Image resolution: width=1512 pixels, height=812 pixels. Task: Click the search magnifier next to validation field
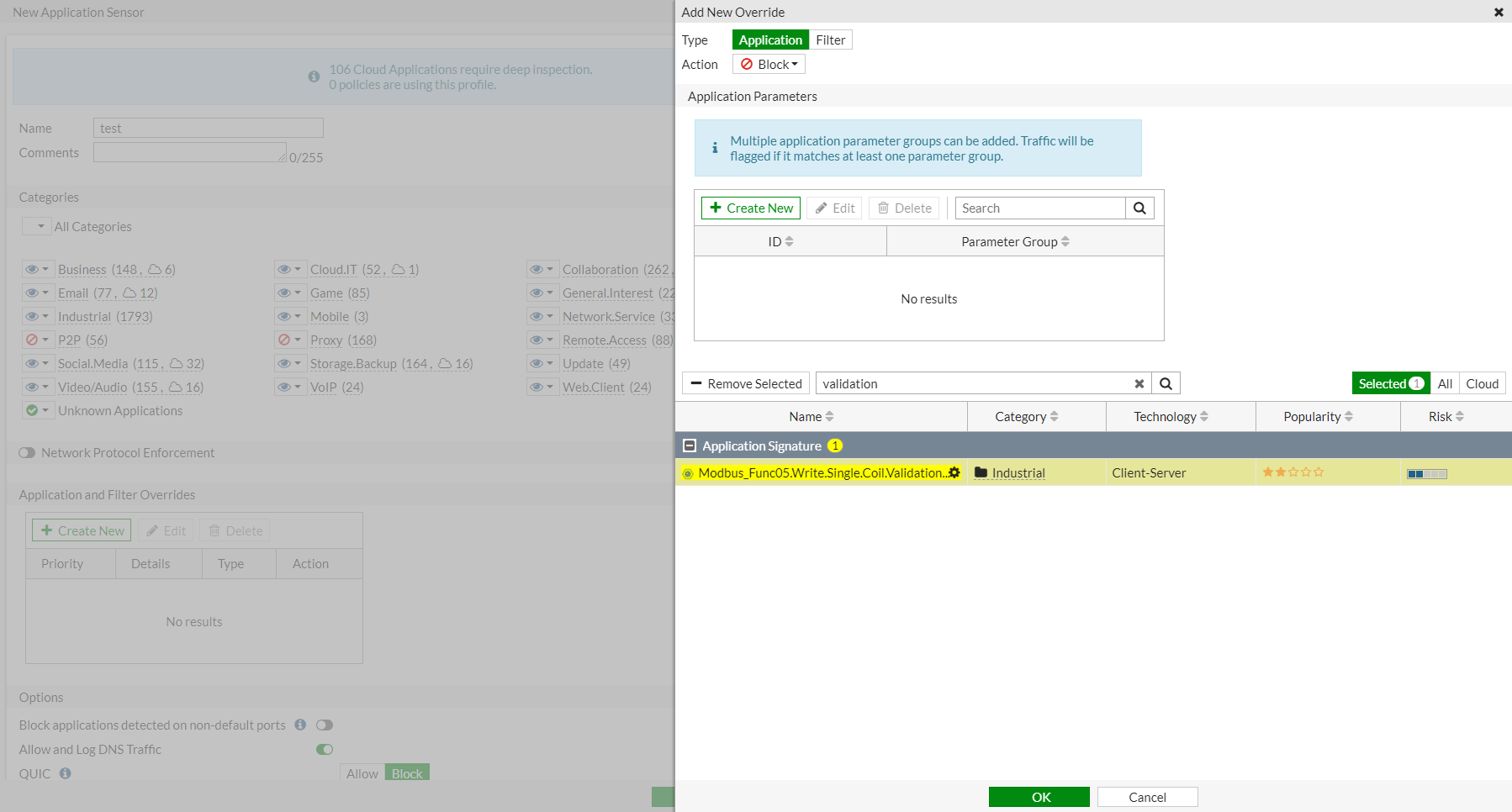pos(1166,383)
